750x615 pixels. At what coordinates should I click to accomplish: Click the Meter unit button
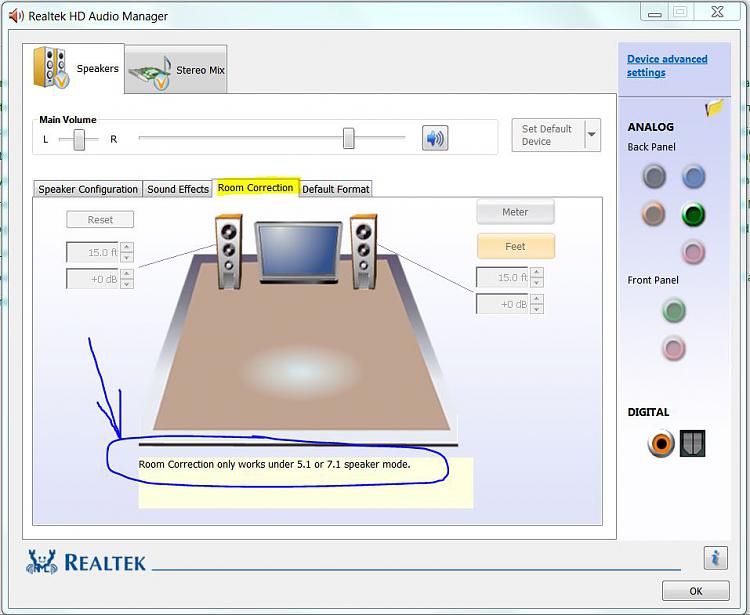tap(515, 212)
